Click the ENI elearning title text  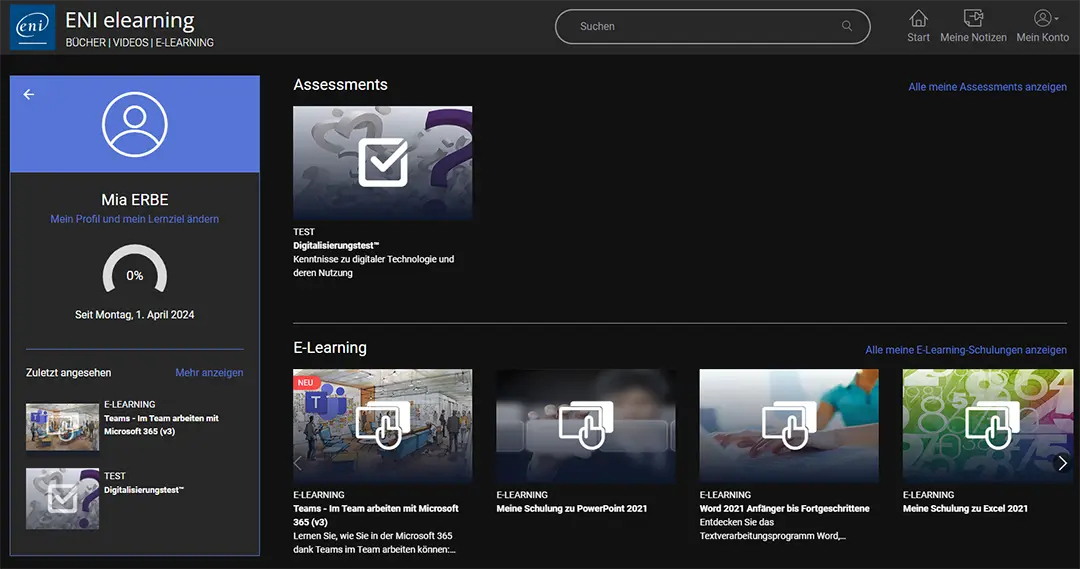(x=130, y=20)
